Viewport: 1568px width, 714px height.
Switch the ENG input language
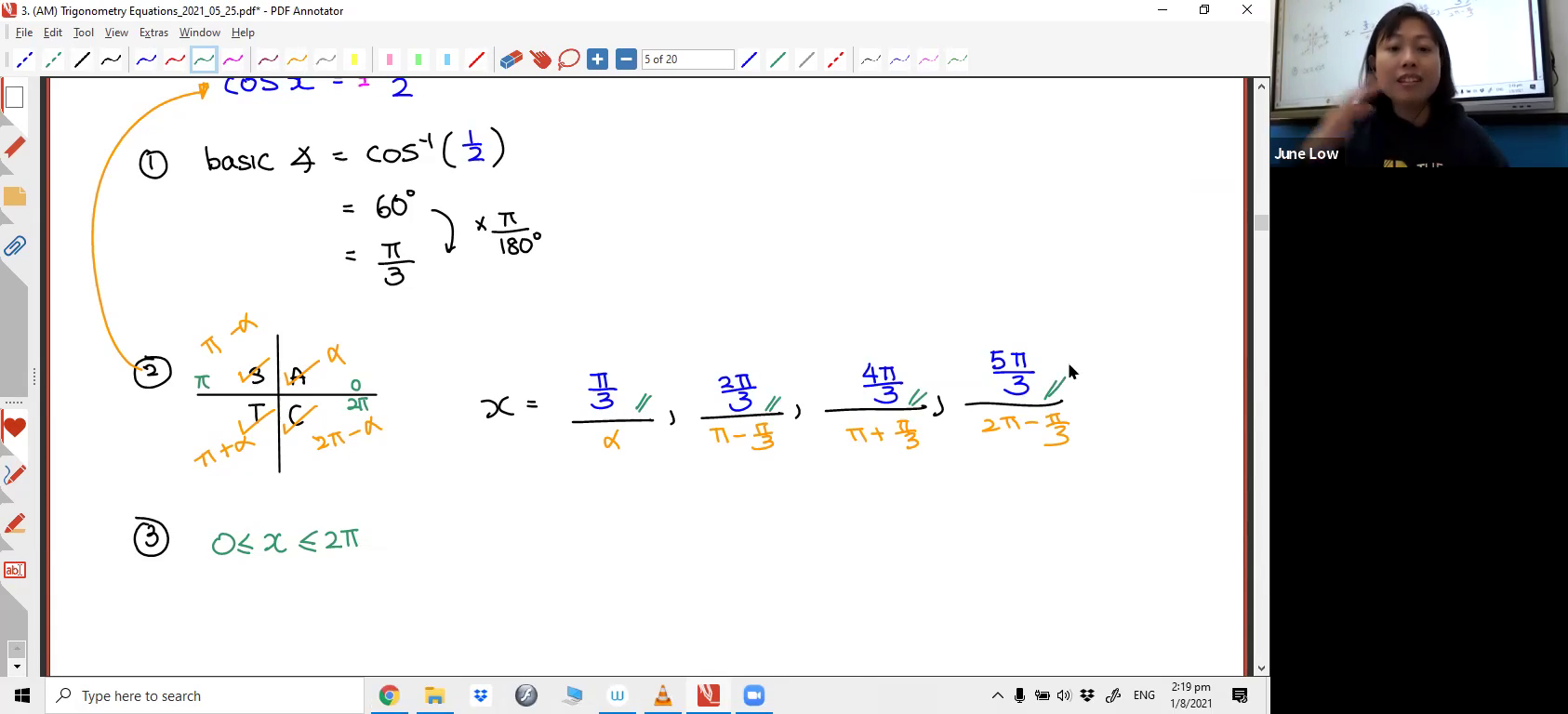tap(1145, 695)
